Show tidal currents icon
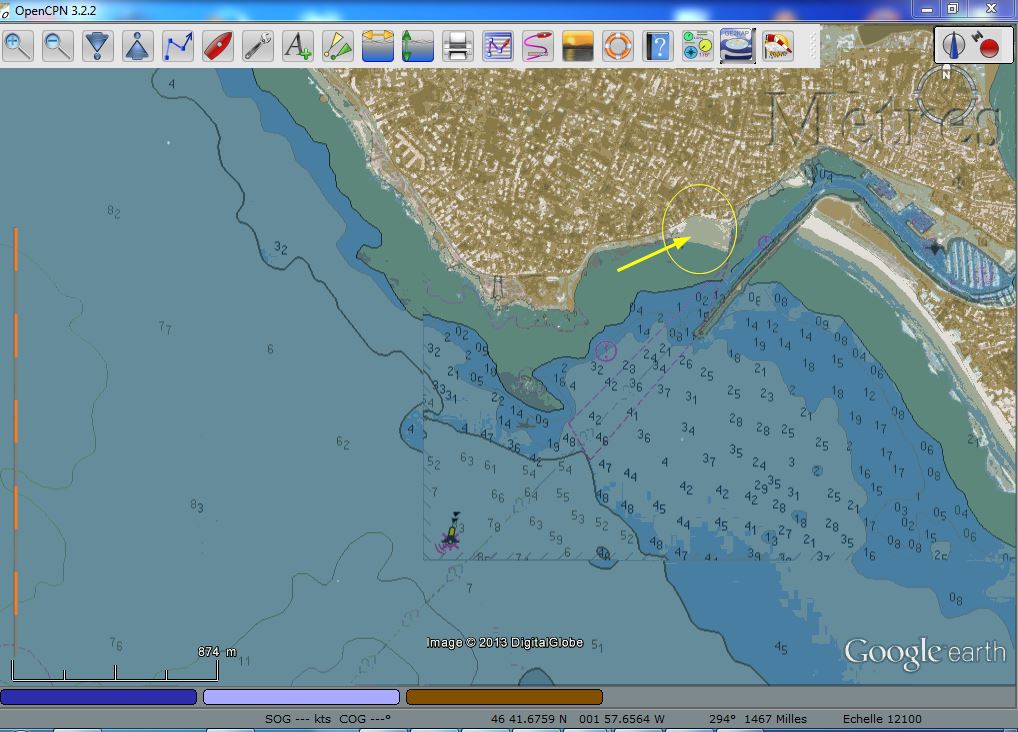 (x=378, y=46)
